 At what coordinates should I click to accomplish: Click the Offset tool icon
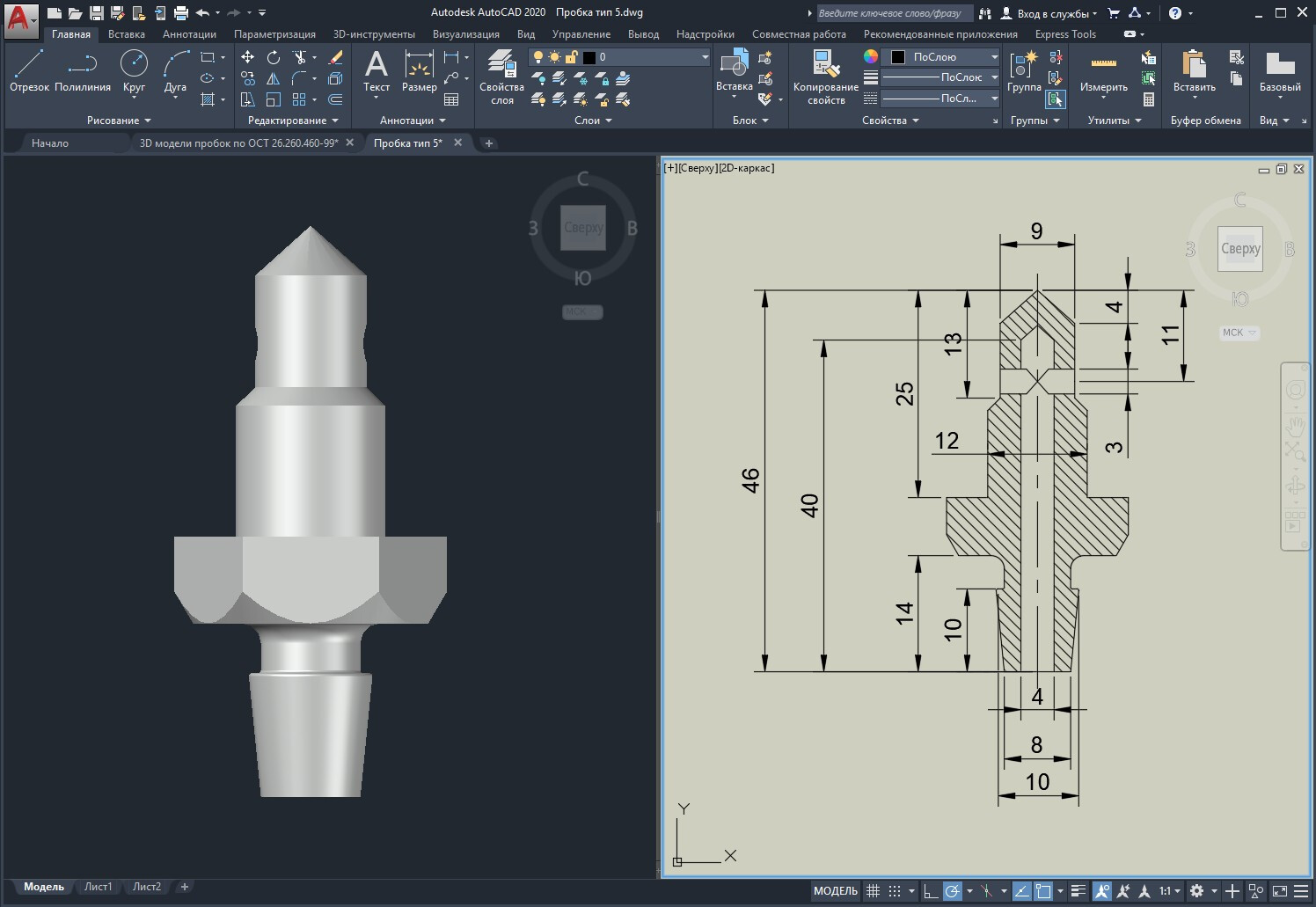[335, 99]
